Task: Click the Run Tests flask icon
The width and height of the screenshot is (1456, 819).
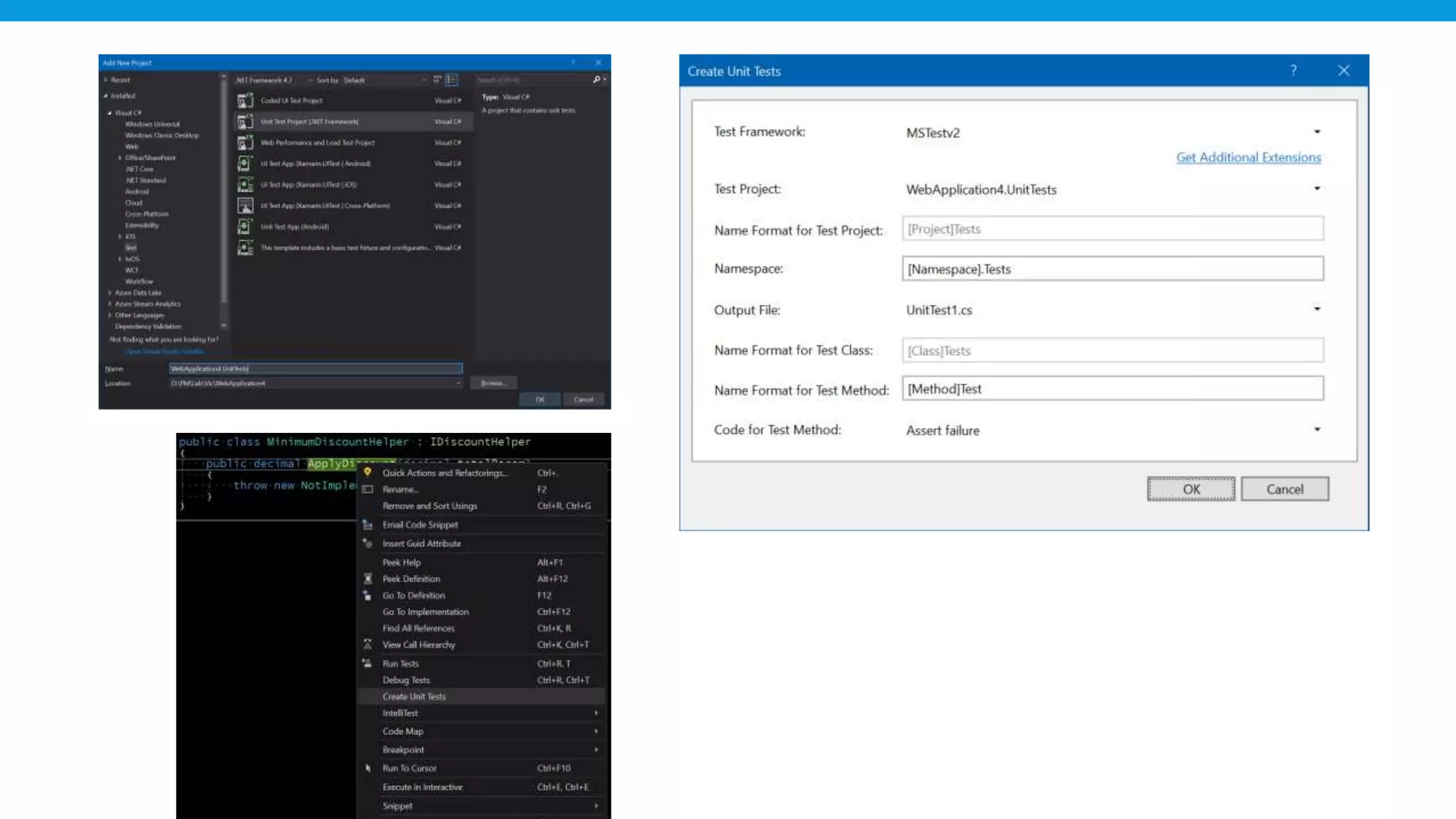Action: (x=368, y=663)
